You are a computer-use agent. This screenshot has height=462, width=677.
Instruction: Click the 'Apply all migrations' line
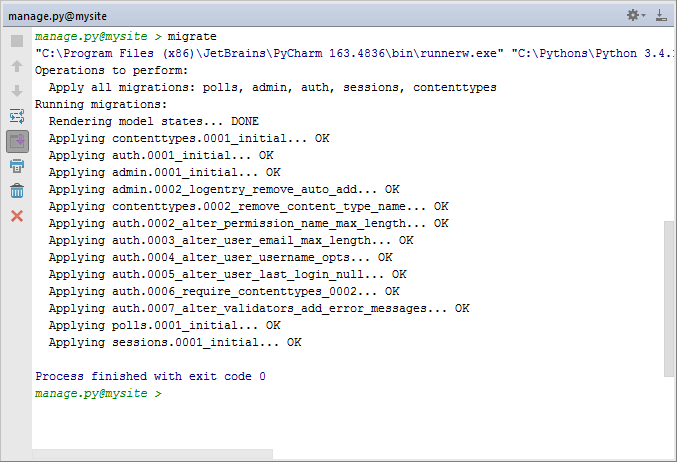pos(272,88)
